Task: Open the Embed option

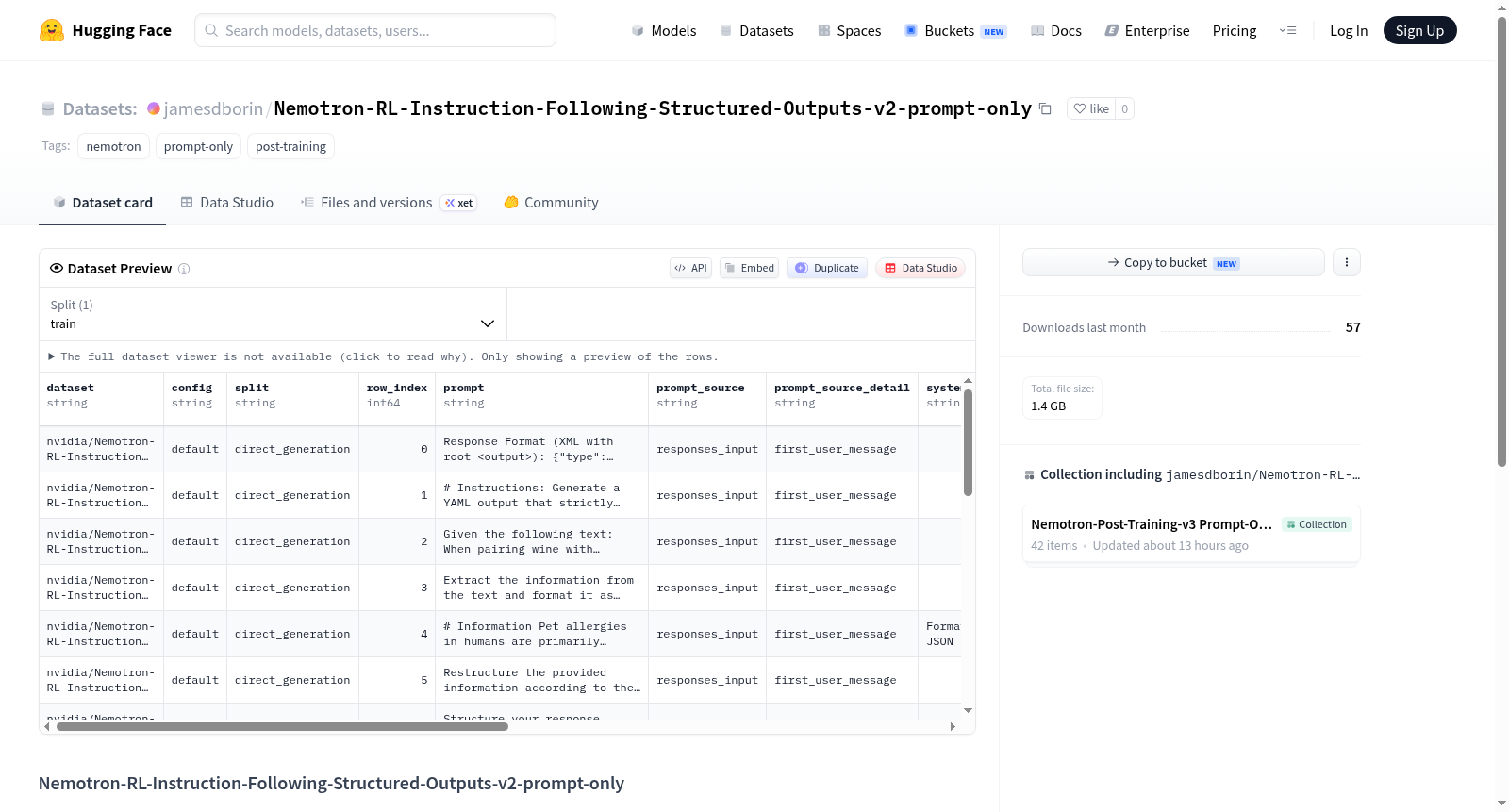Action: 750,268
